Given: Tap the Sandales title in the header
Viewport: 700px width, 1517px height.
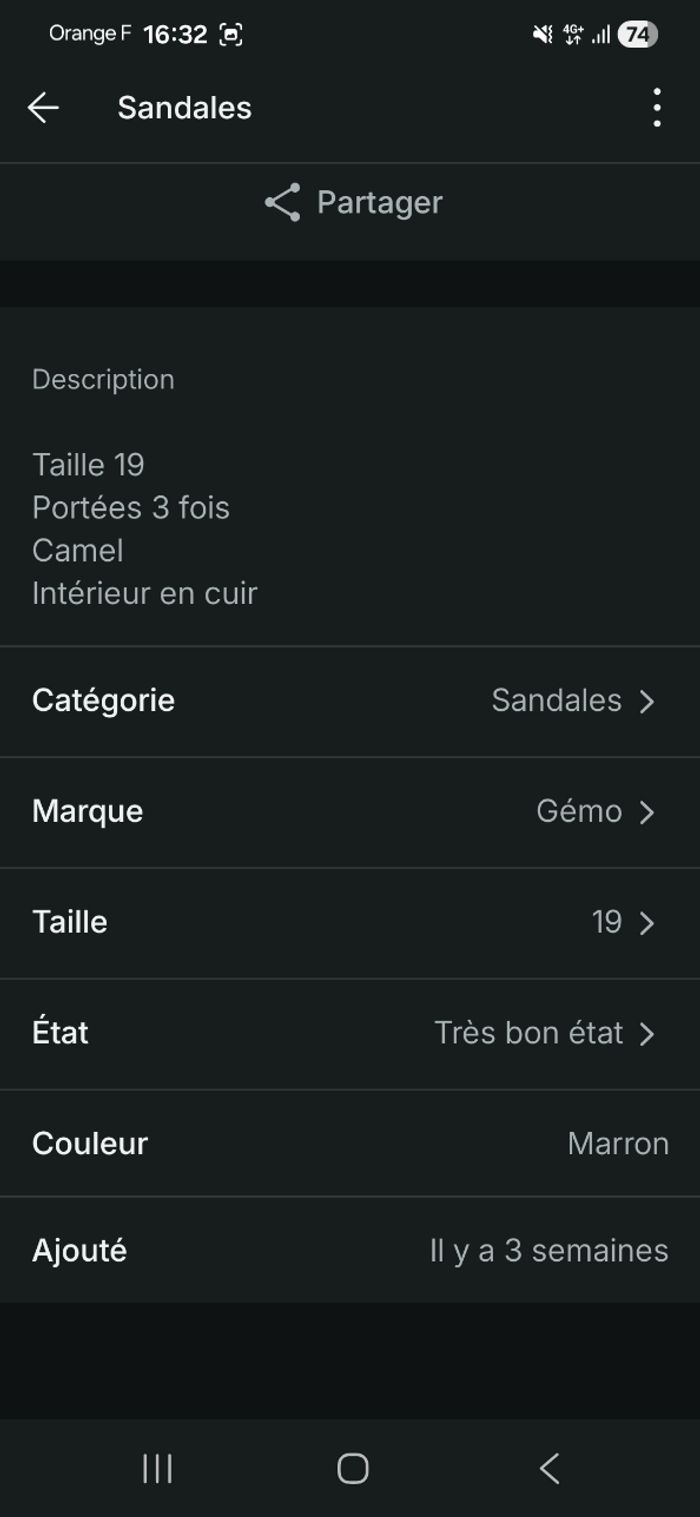Looking at the screenshot, I should coord(184,107).
